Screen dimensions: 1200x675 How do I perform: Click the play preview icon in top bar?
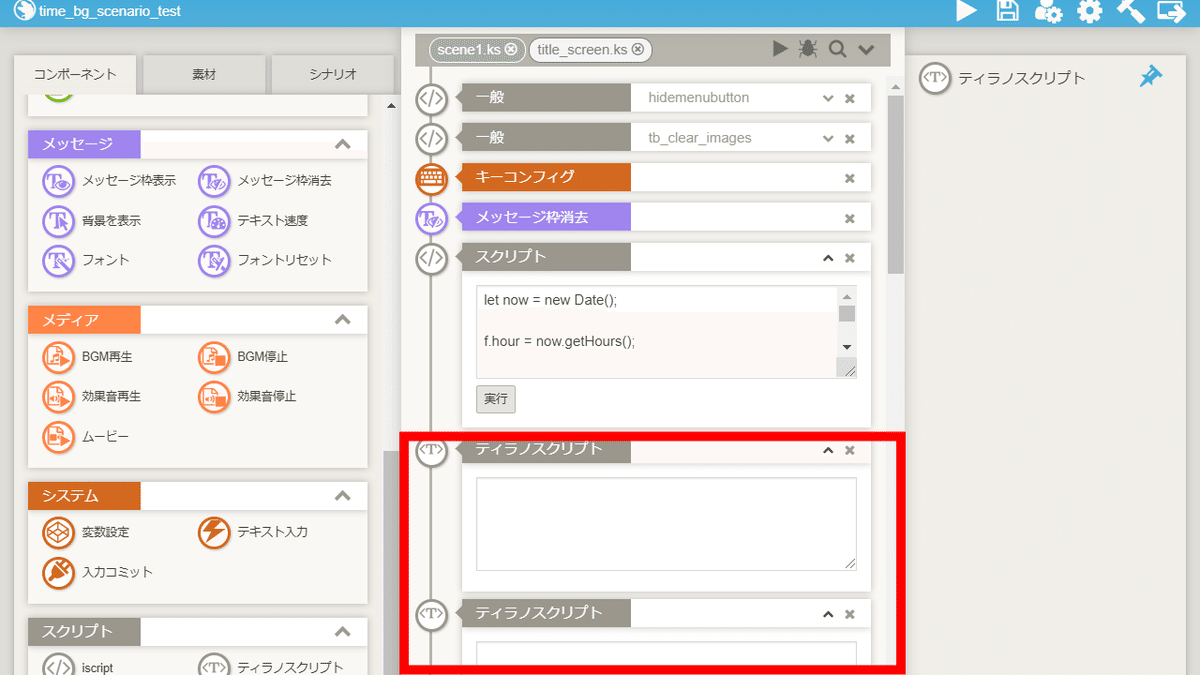(x=966, y=11)
